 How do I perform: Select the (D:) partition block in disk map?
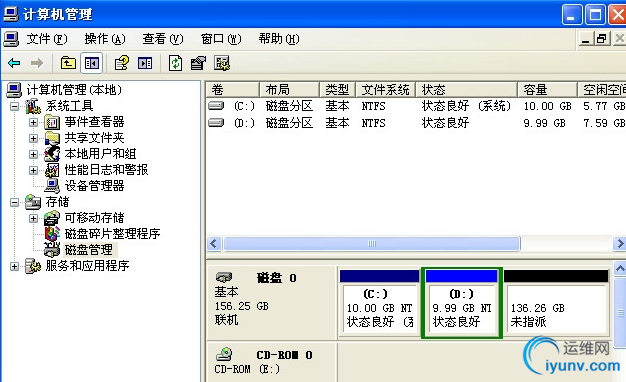[x=462, y=303]
